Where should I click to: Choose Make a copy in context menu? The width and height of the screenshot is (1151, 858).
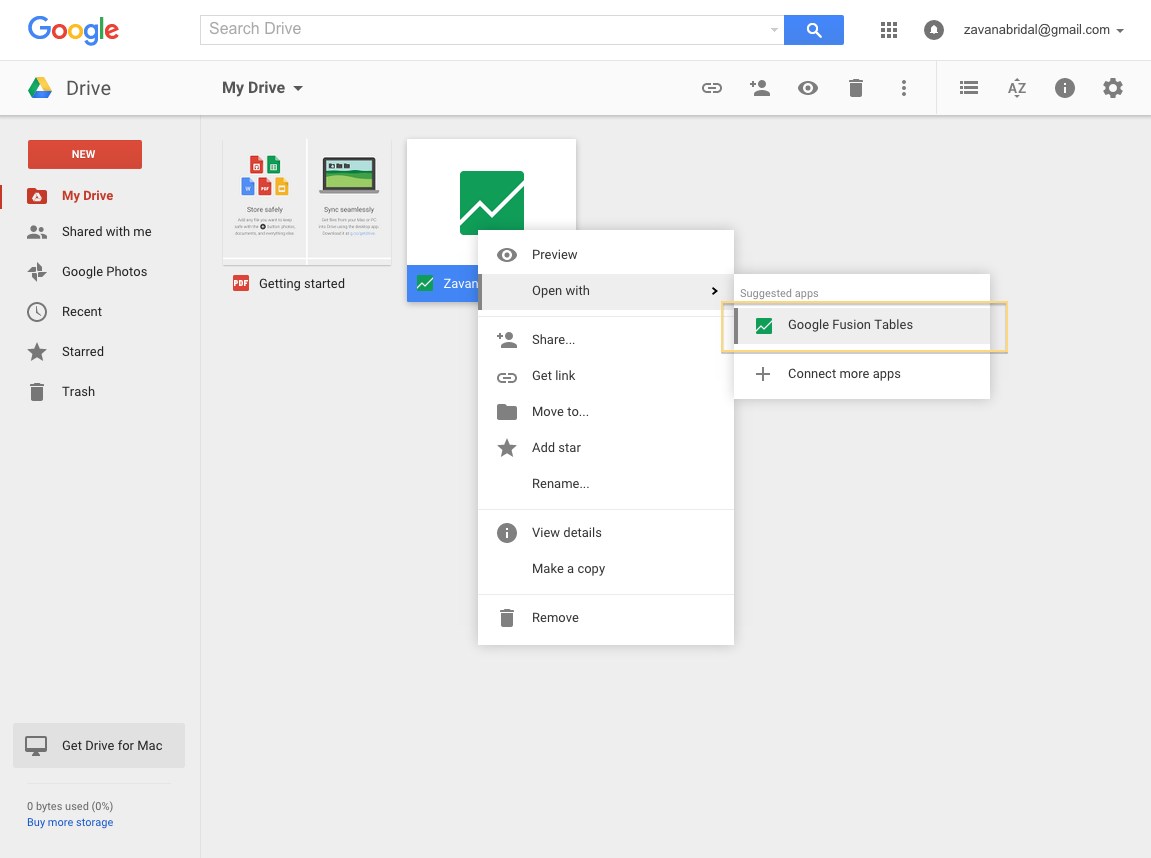[x=606, y=569]
